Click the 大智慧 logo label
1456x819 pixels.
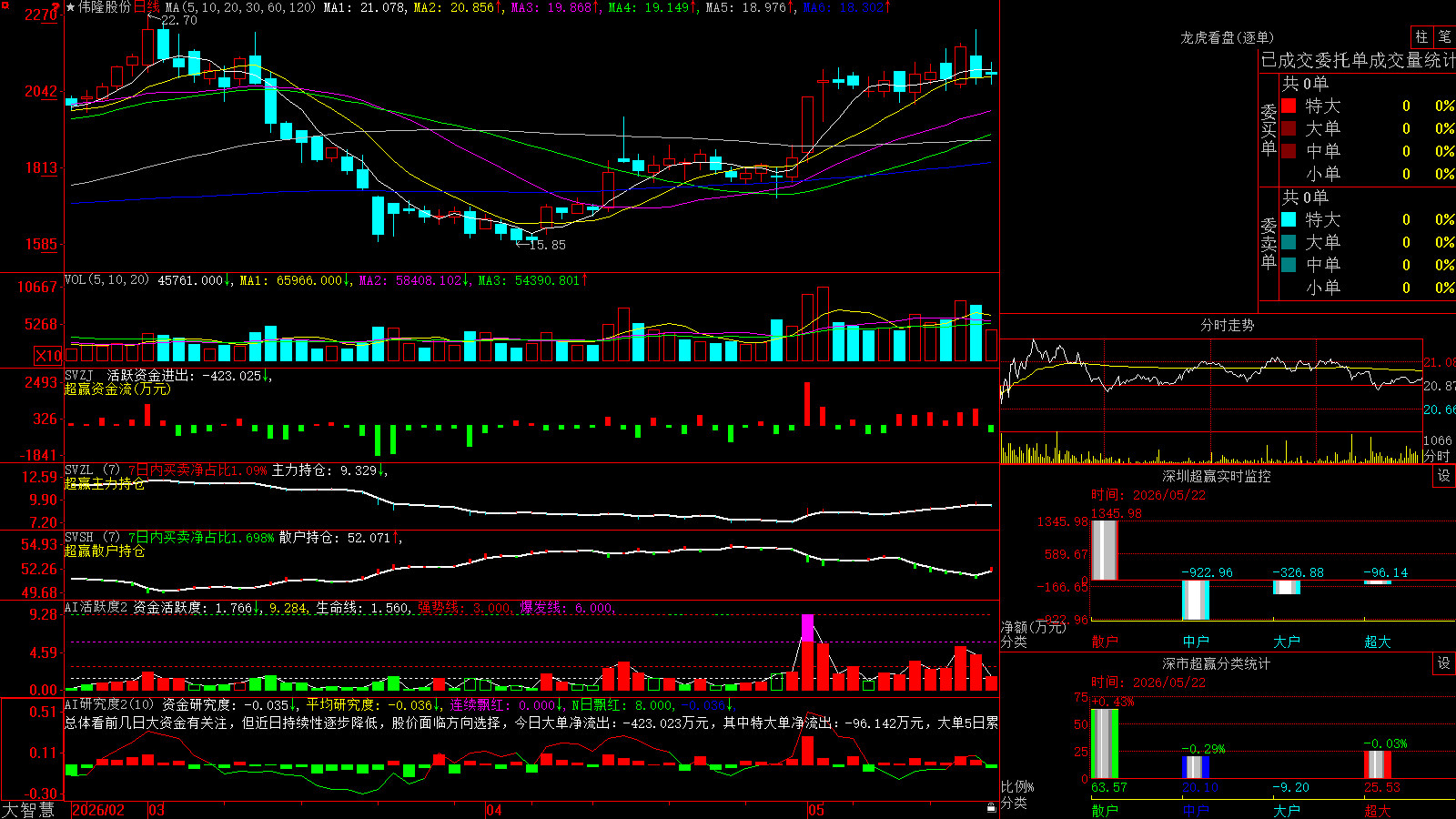pyautogui.click(x=28, y=809)
